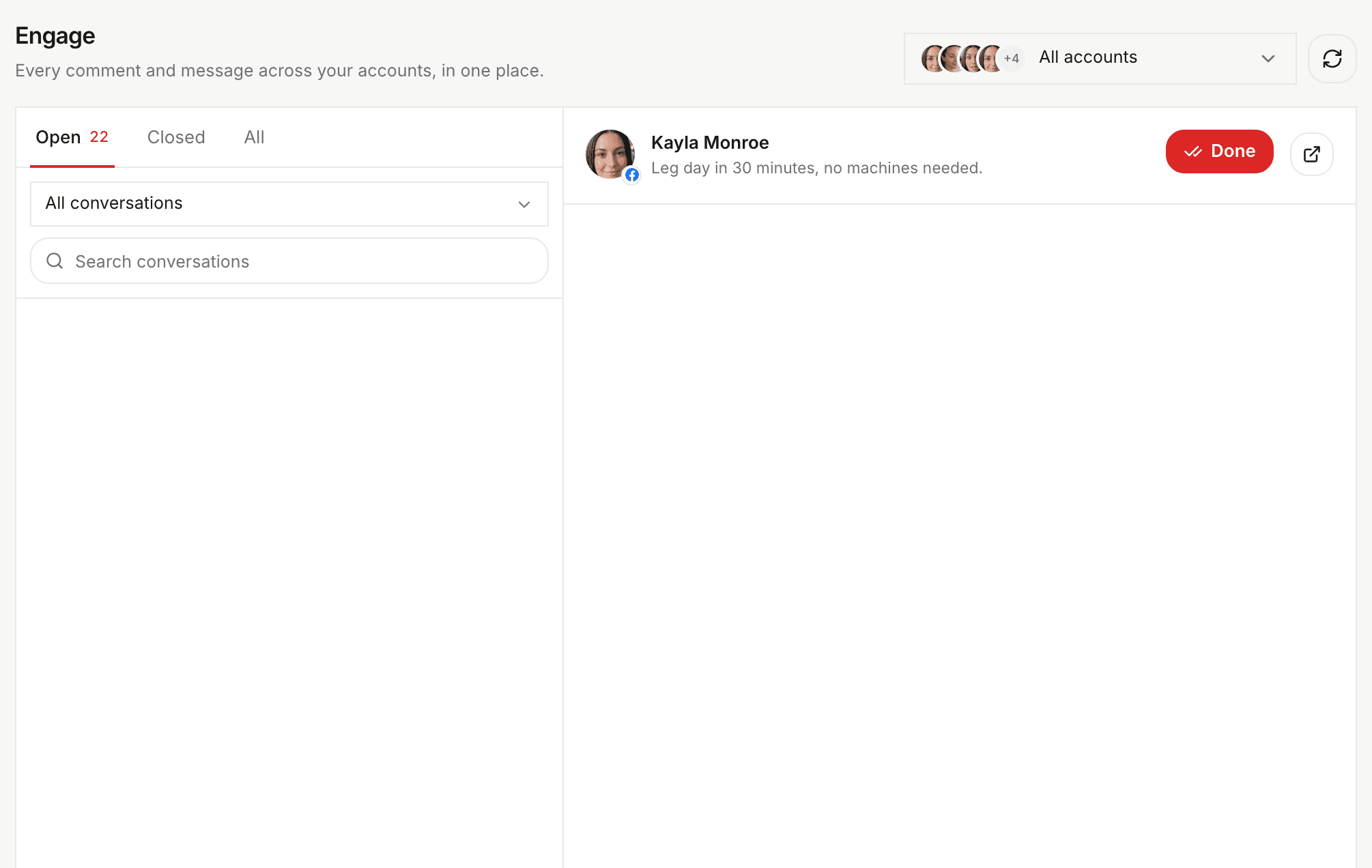1372x868 pixels.
Task: Click the refresh conversations icon
Action: point(1332,59)
